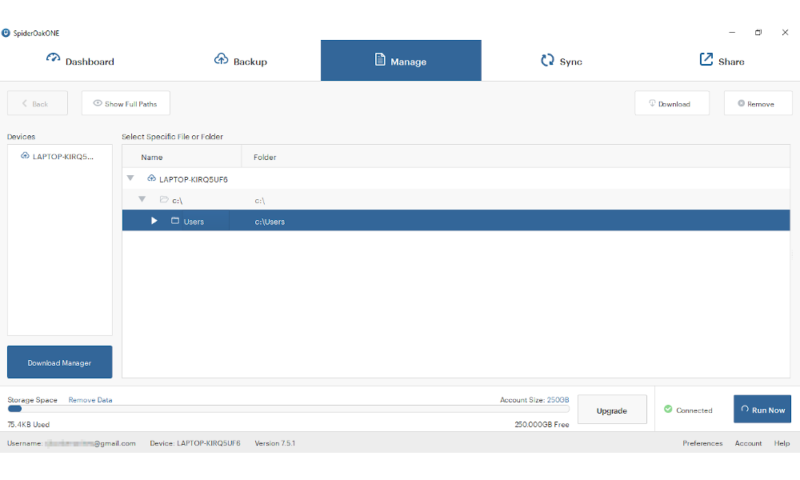Click the Remove button

(x=758, y=104)
